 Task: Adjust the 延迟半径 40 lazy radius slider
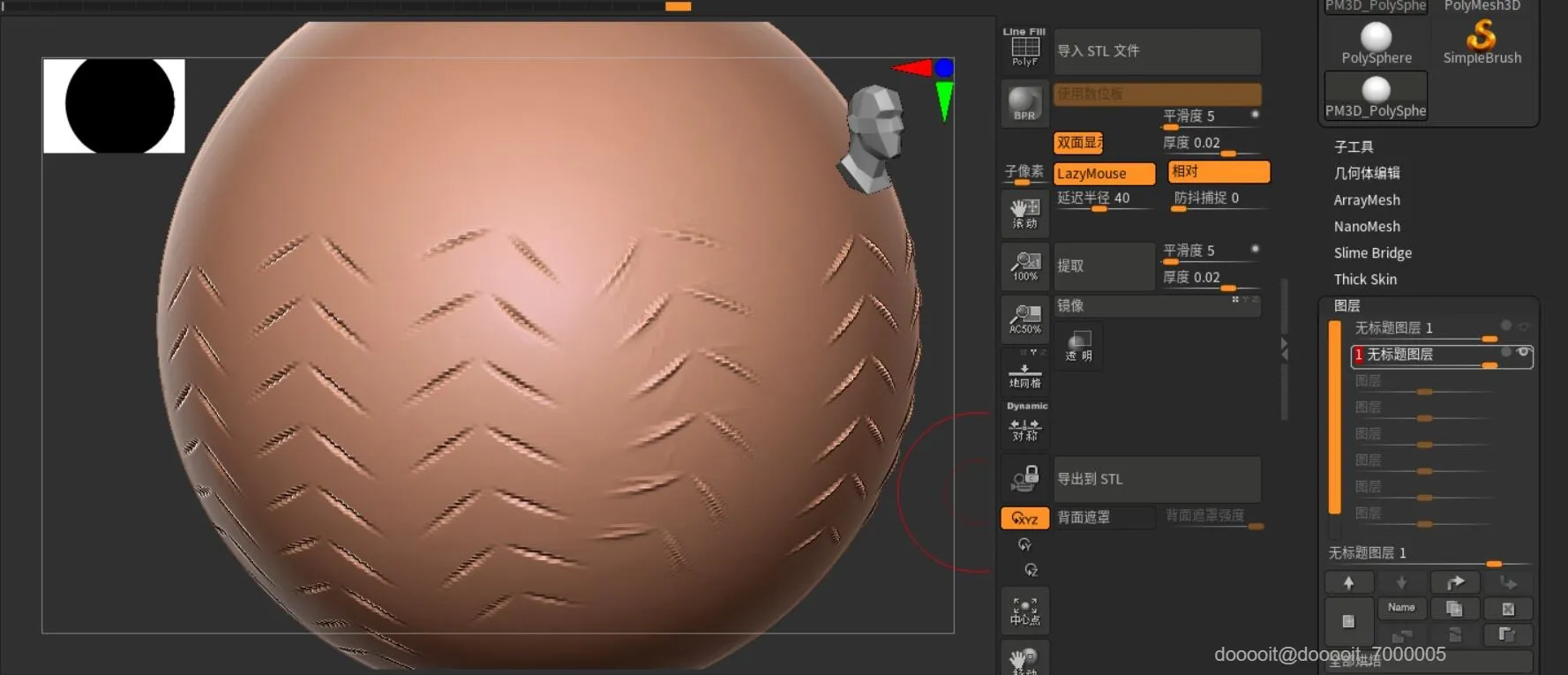1105,200
